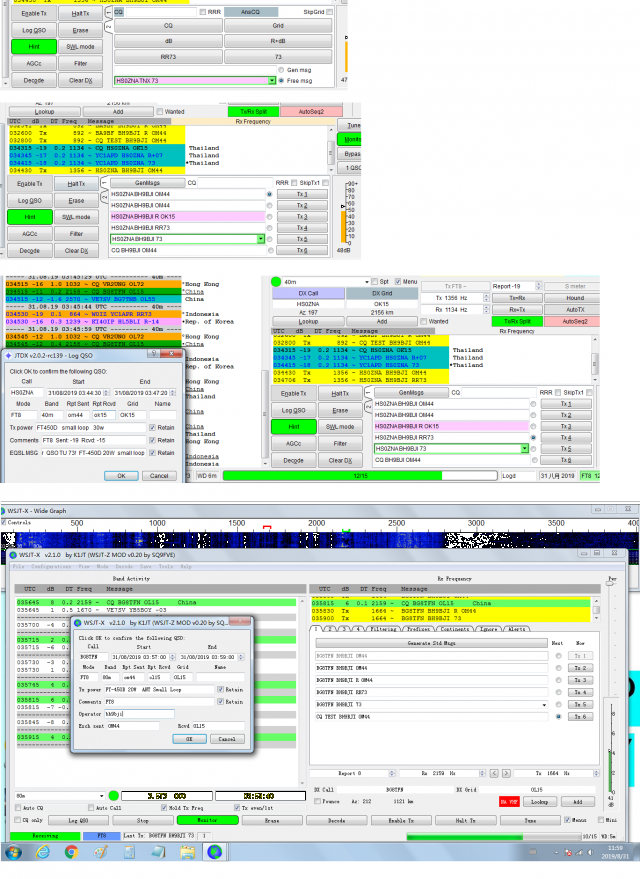This screenshot has width=640, height=879.
Task: Select the Gen msg radio button
Action: click(x=281, y=70)
